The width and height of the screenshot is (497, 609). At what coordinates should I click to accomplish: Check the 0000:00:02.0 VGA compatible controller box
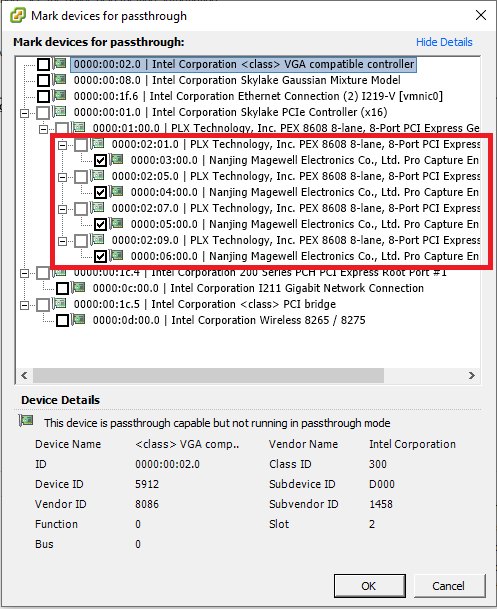pos(43,64)
